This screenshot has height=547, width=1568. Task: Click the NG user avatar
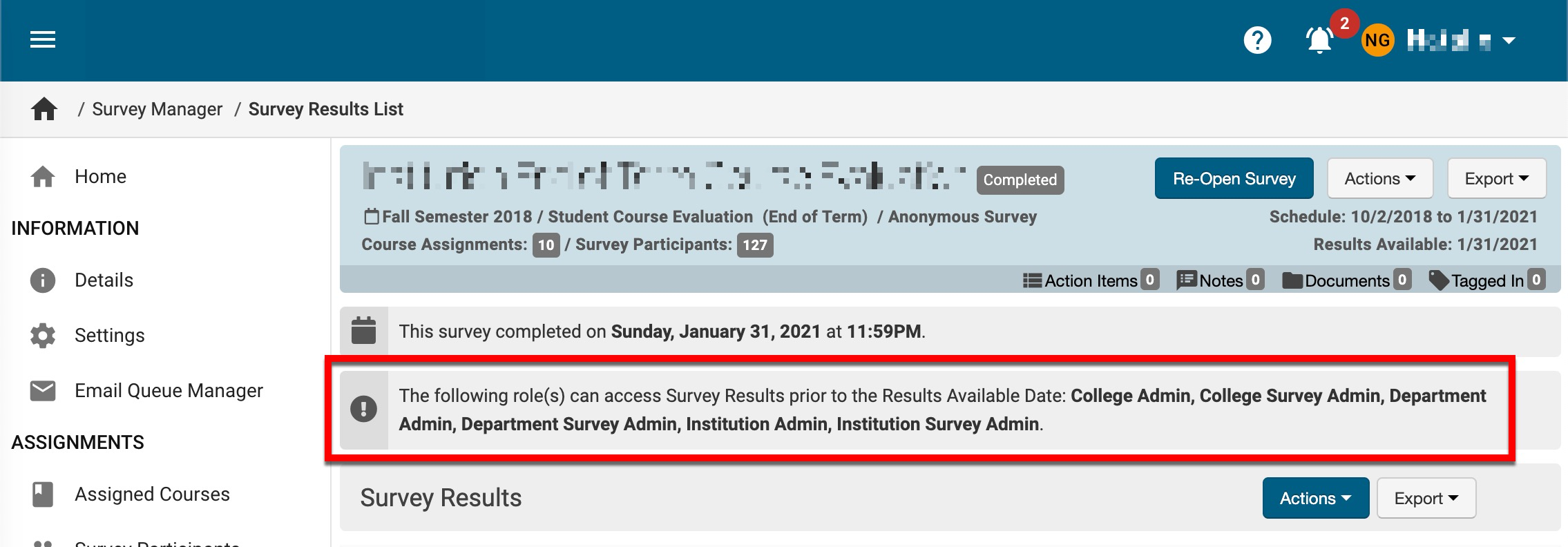[1377, 40]
